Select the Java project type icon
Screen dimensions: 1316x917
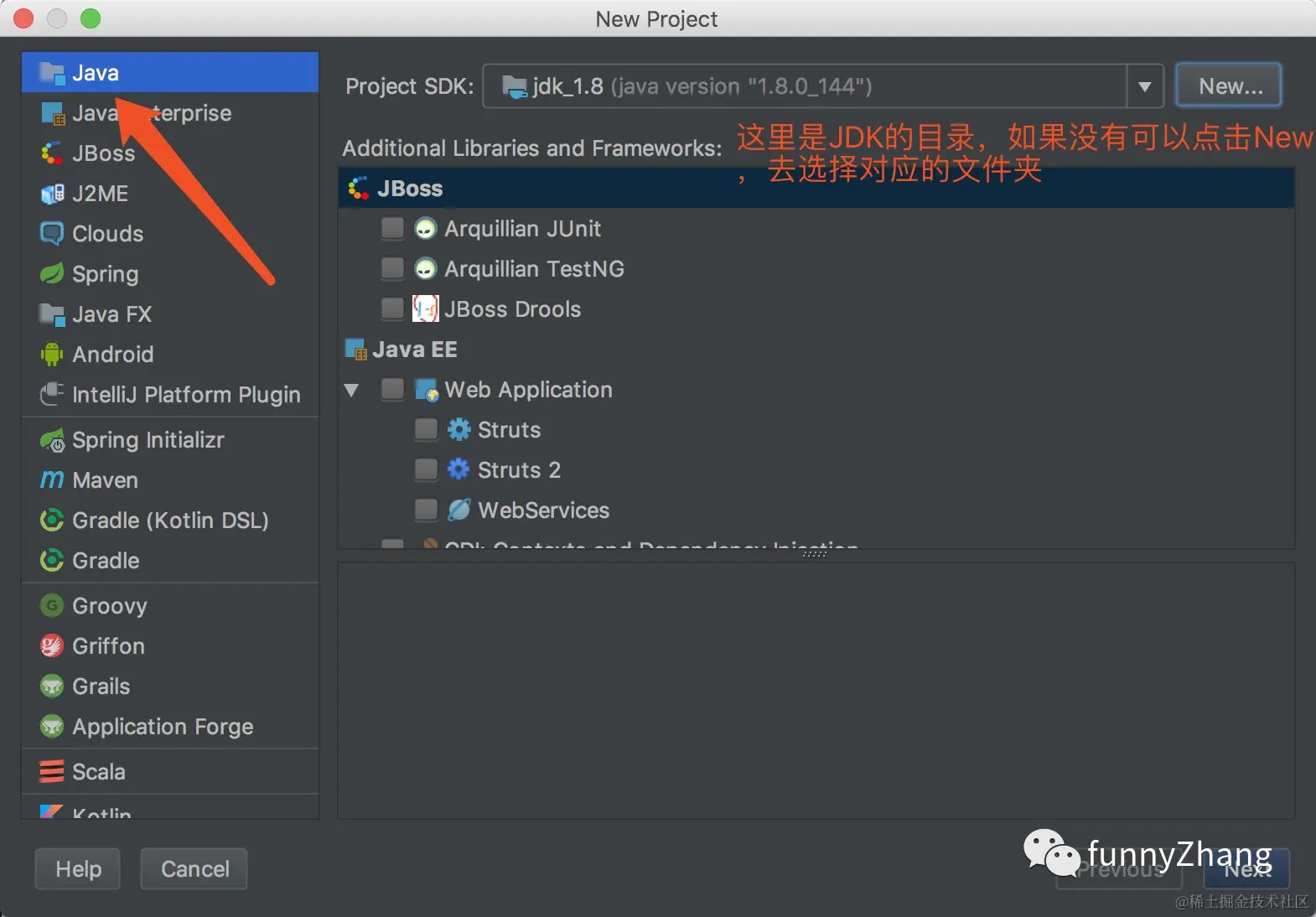[52, 73]
